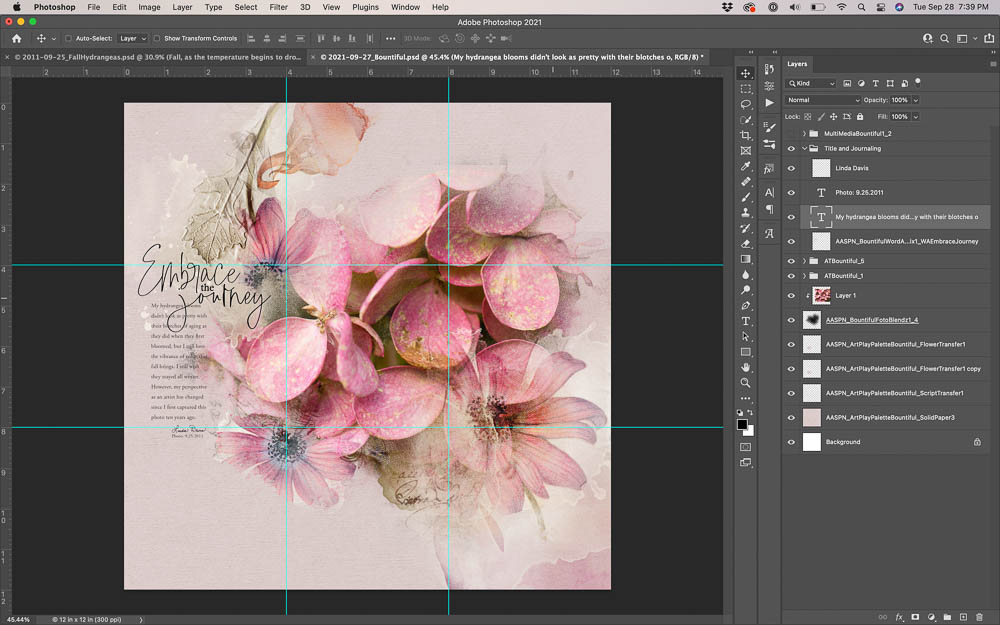Select the Clone Stamp tool
This screenshot has height=625, width=1000.
[746, 212]
